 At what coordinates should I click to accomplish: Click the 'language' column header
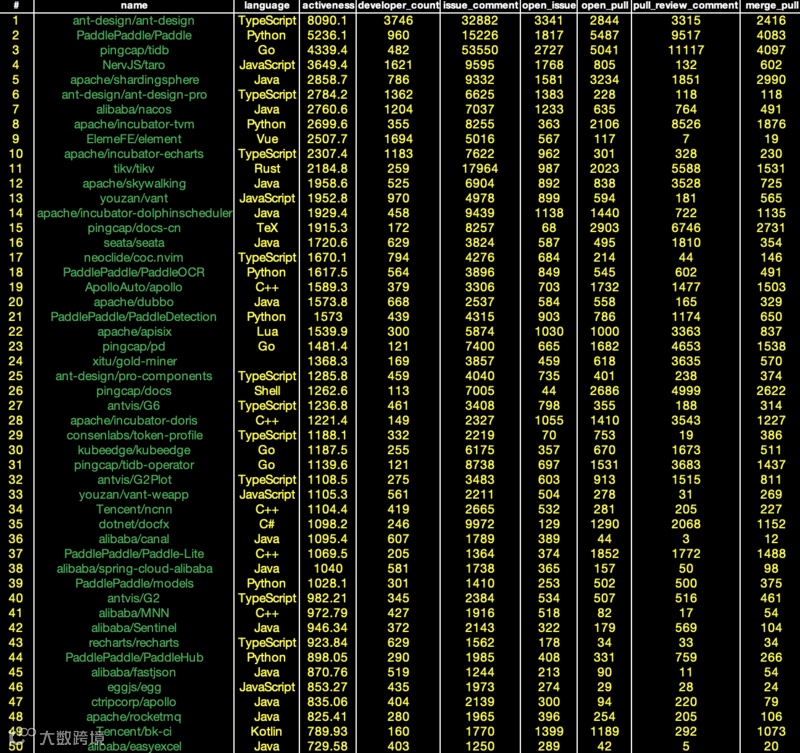click(x=267, y=6)
